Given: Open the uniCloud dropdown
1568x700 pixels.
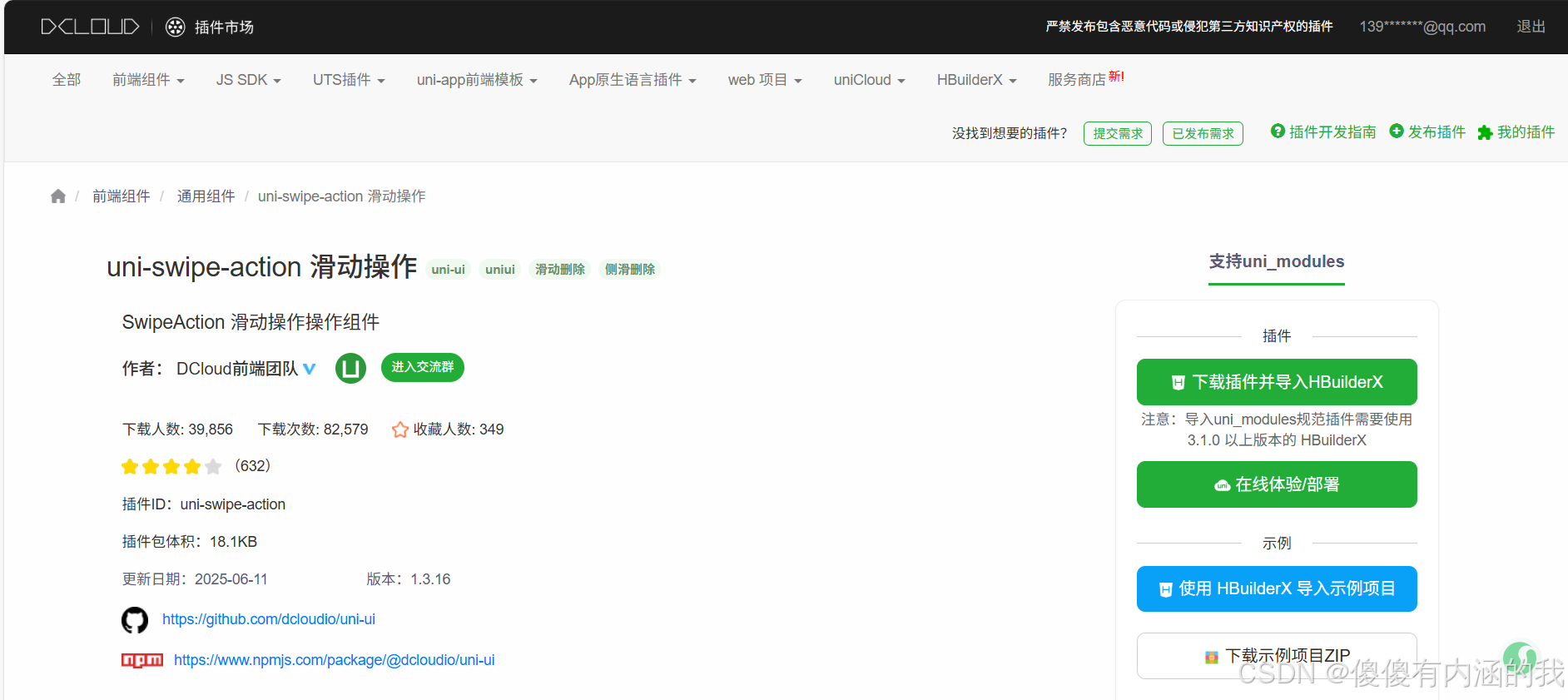Looking at the screenshot, I should pyautogui.click(x=869, y=80).
